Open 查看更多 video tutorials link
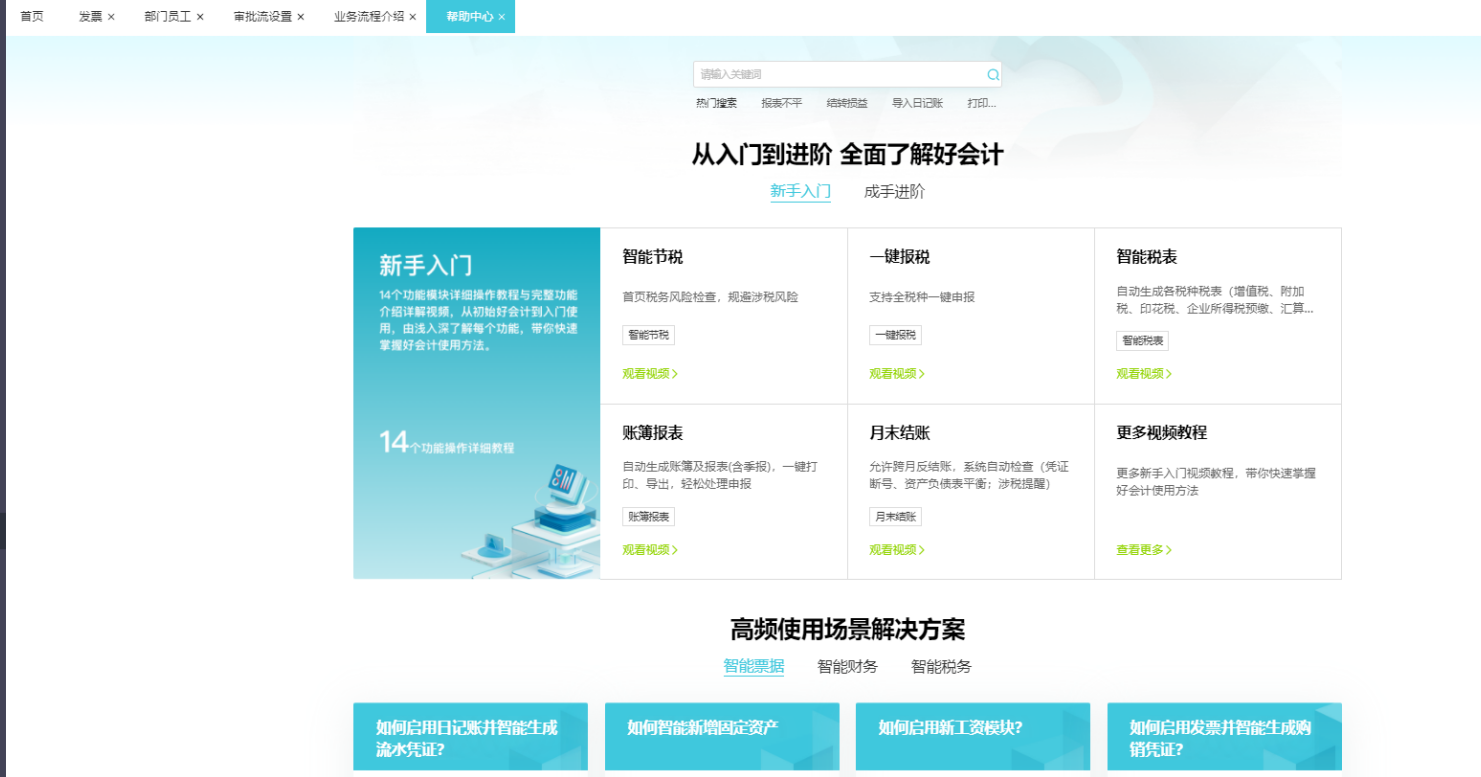This screenshot has height=777, width=1481. [x=1143, y=550]
